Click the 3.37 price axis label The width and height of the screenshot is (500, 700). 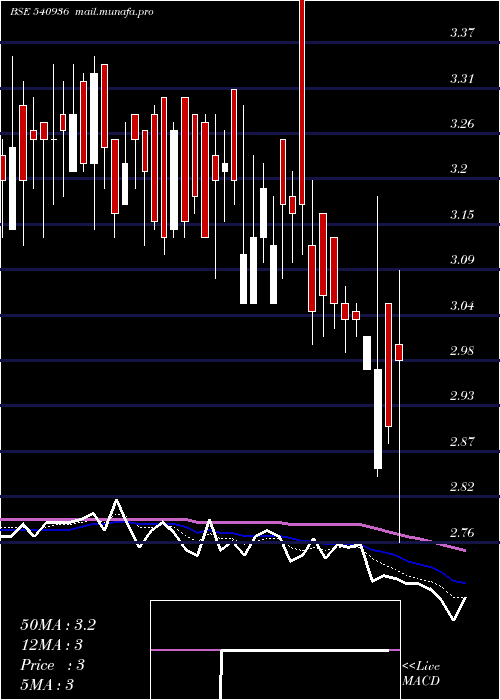click(462, 33)
